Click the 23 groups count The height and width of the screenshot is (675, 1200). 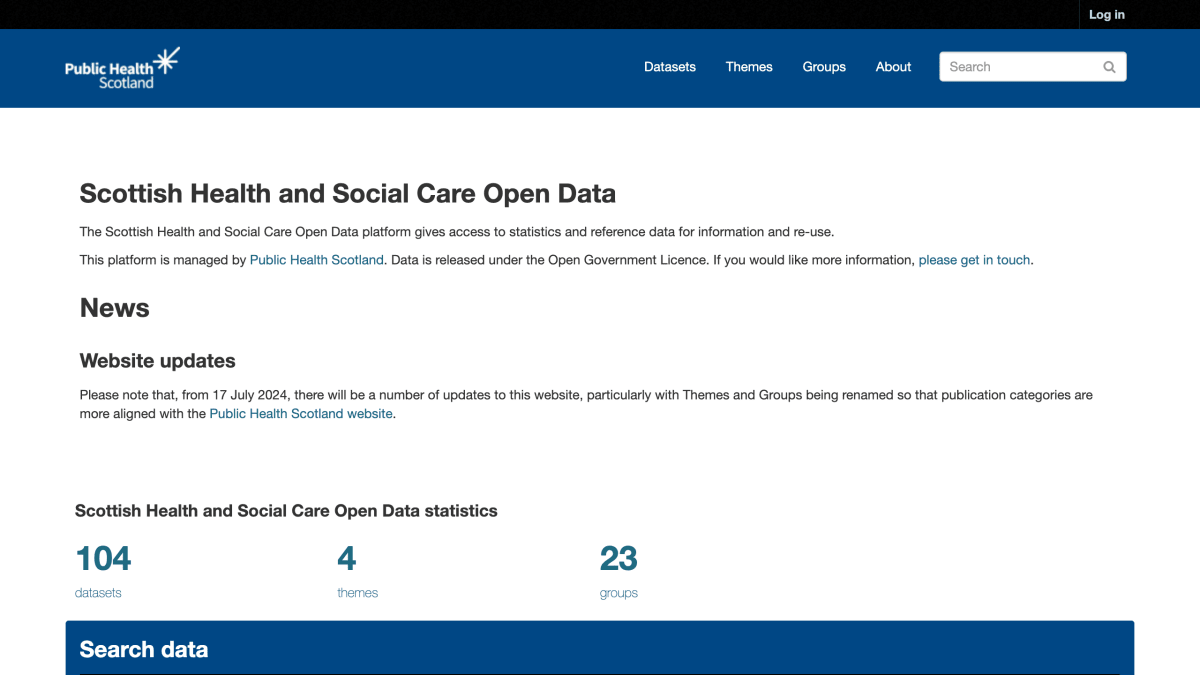pyautogui.click(x=619, y=558)
